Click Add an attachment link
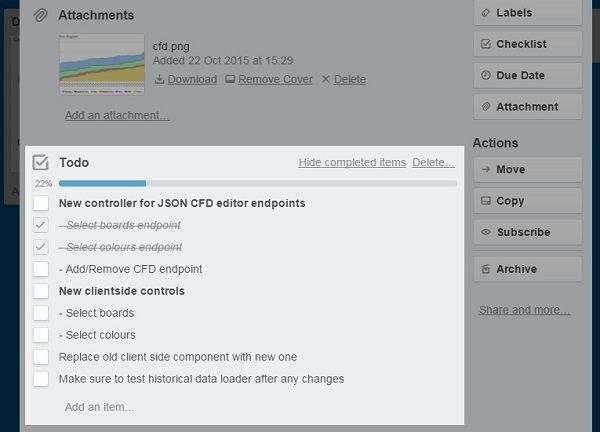The width and height of the screenshot is (600, 432). tap(117, 115)
